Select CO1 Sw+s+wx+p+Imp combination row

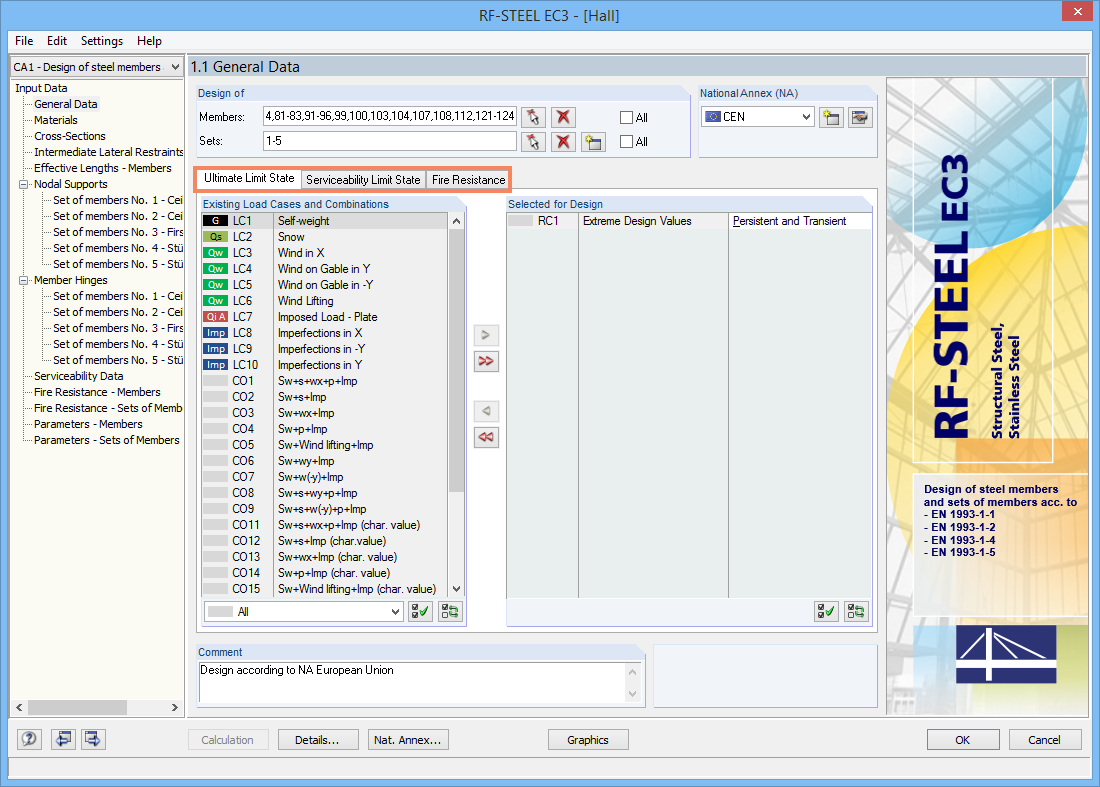(x=325, y=382)
